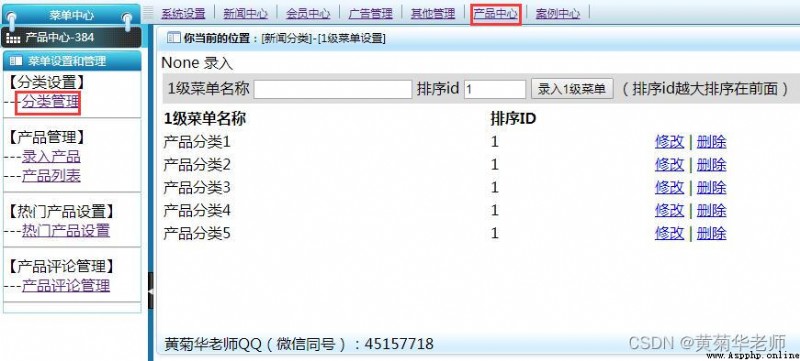Click 修改 for 产品分类1
This screenshot has width=800, height=361.
(x=669, y=142)
